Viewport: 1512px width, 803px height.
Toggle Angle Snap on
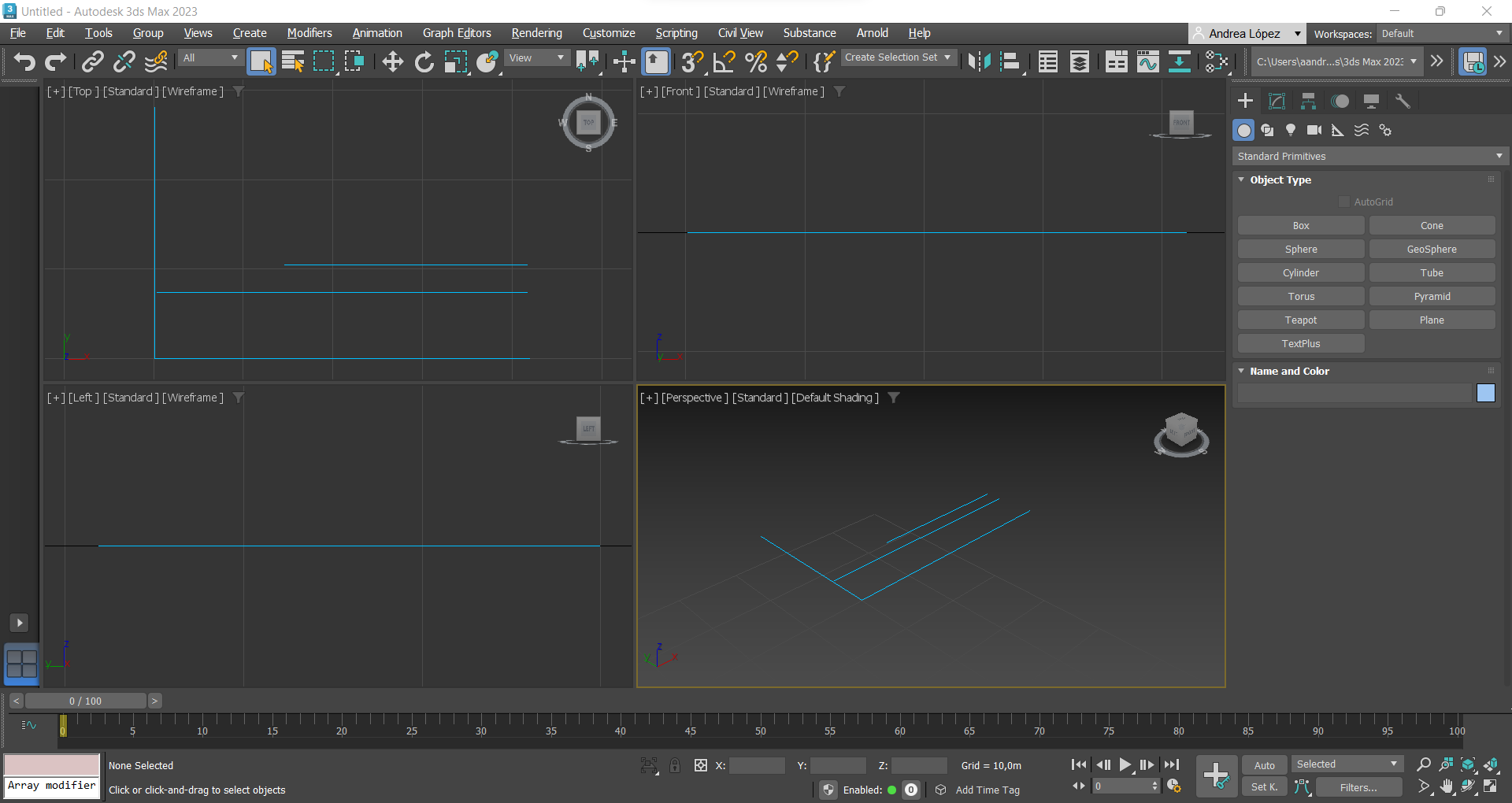coord(724,61)
